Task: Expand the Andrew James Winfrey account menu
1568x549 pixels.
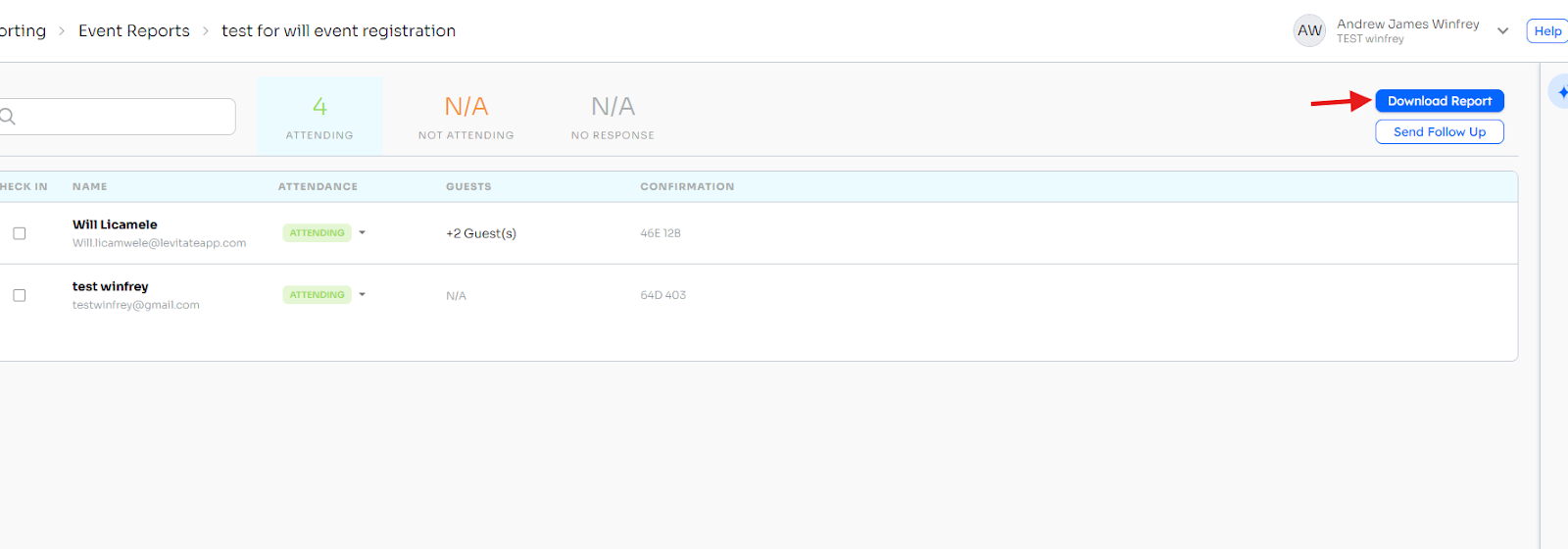Action: [1502, 31]
